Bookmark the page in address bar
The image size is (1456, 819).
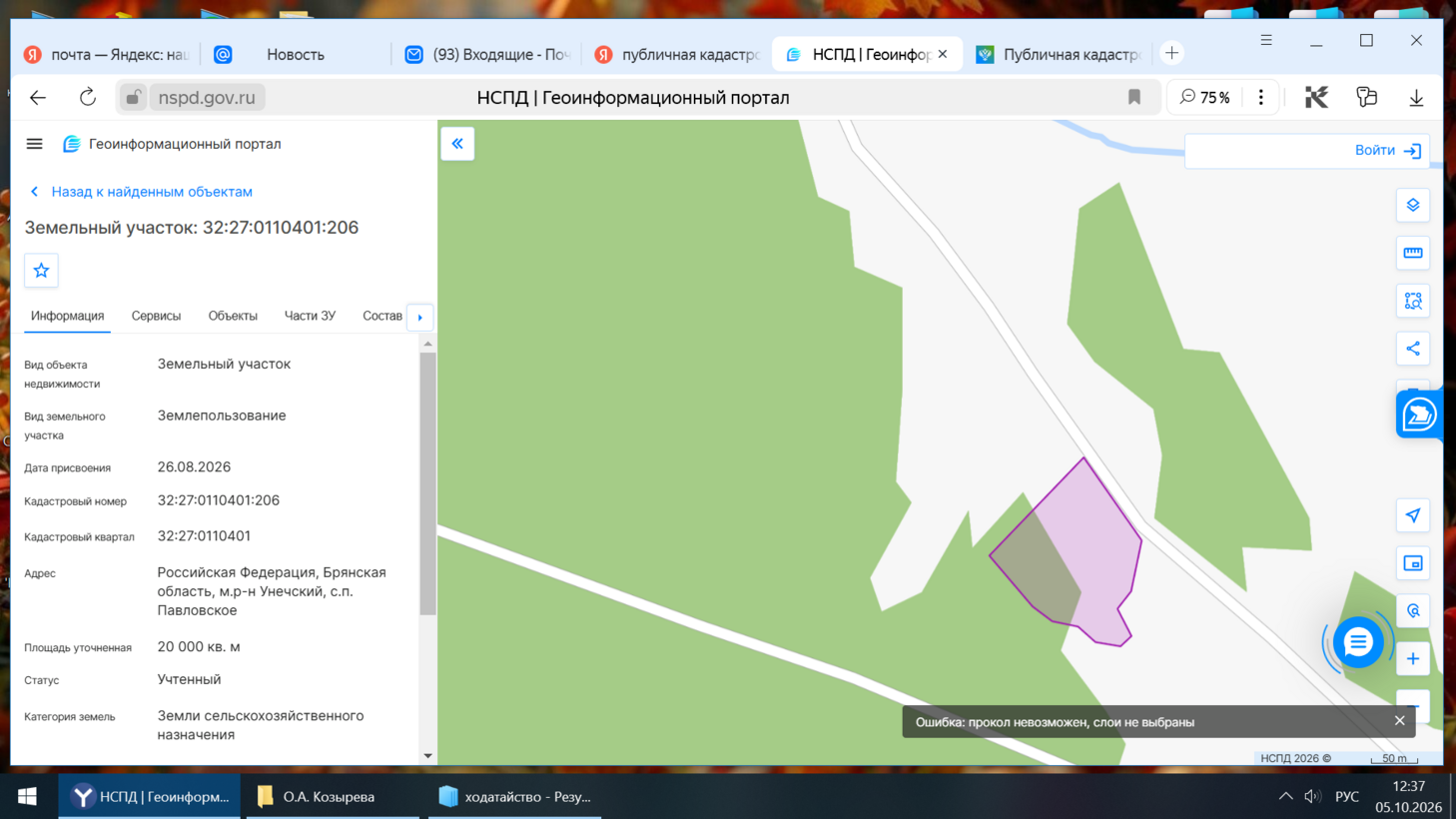click(1133, 97)
